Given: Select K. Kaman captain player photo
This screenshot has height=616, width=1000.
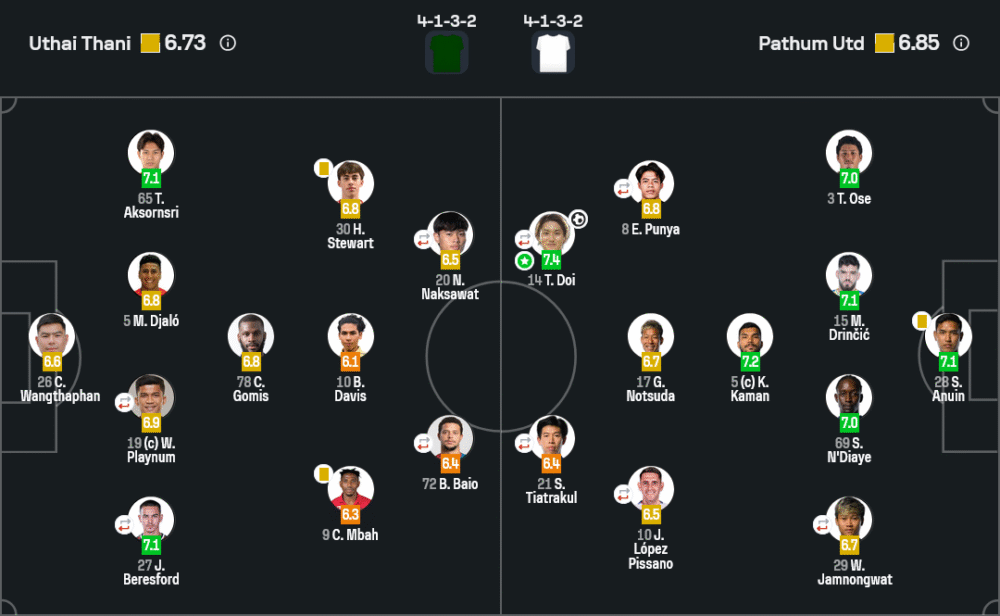Looking at the screenshot, I should tap(750, 336).
